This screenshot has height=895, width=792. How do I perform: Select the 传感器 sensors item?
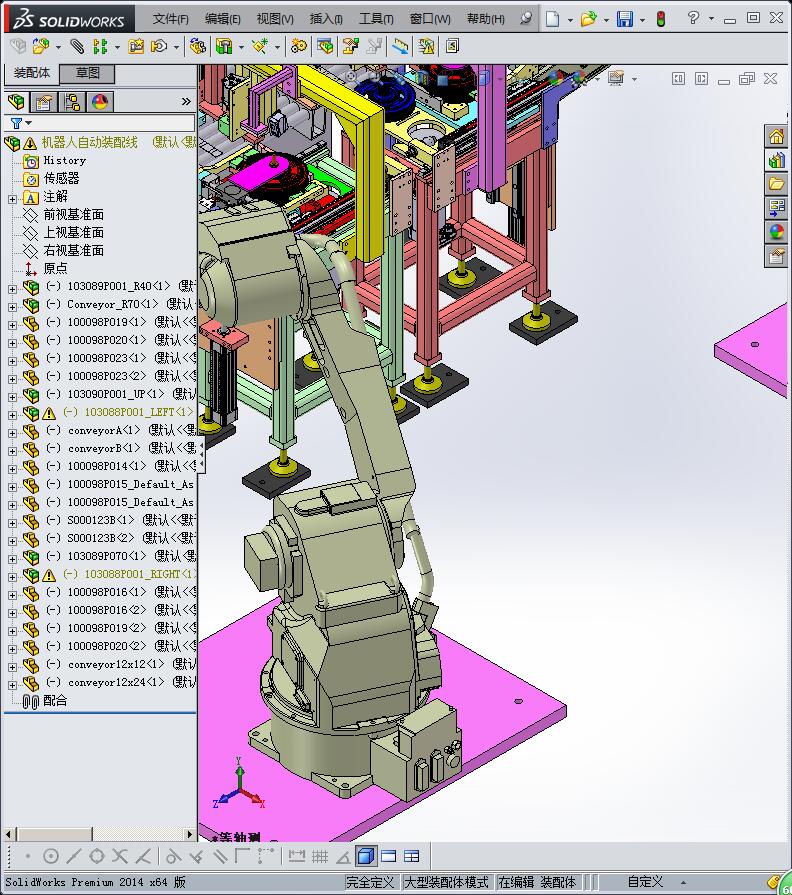(61, 178)
